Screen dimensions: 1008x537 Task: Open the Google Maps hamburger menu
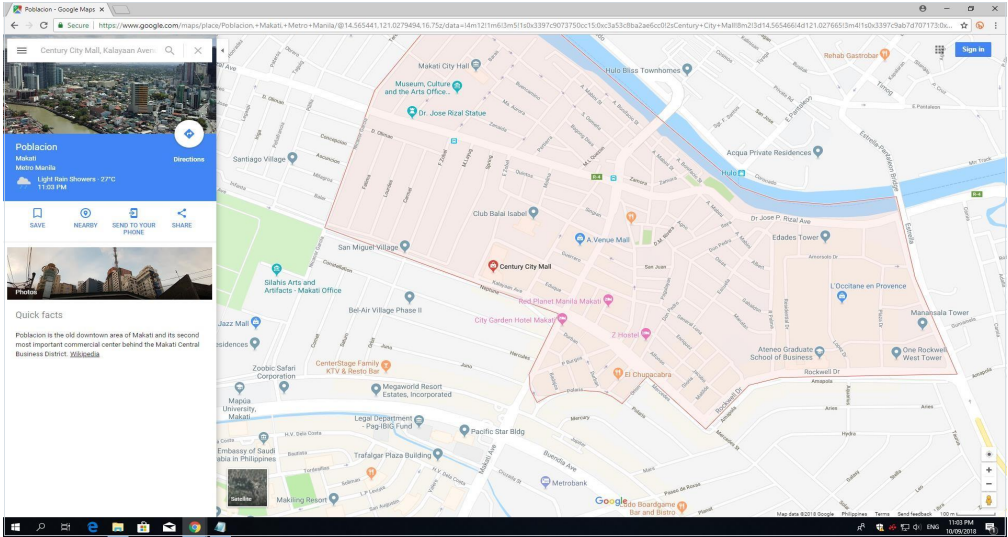[x=22, y=50]
